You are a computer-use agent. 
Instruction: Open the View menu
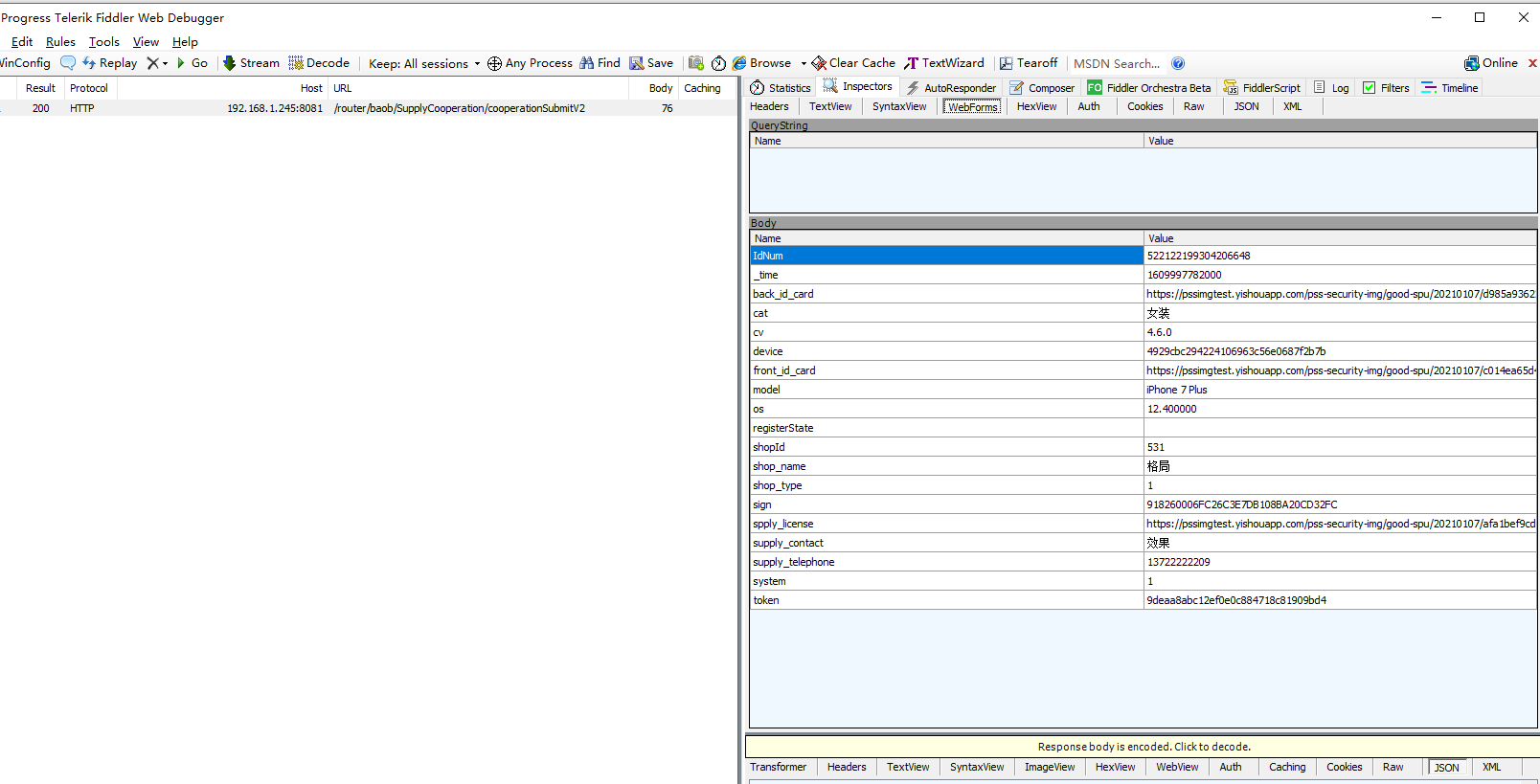(x=146, y=42)
